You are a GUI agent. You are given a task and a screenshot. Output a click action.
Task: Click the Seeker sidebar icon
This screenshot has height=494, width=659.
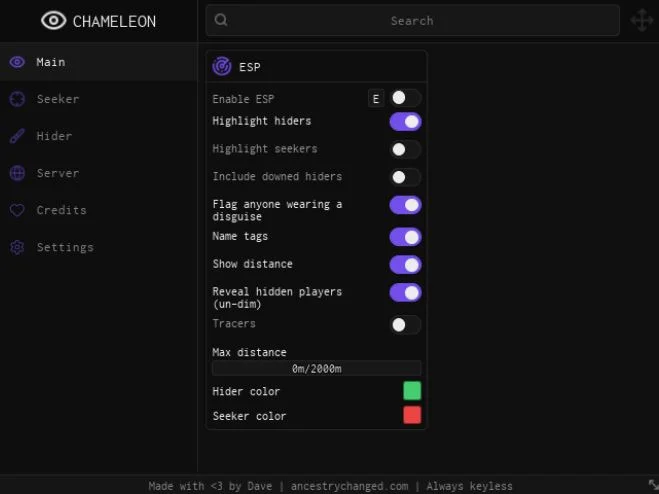coord(17,99)
